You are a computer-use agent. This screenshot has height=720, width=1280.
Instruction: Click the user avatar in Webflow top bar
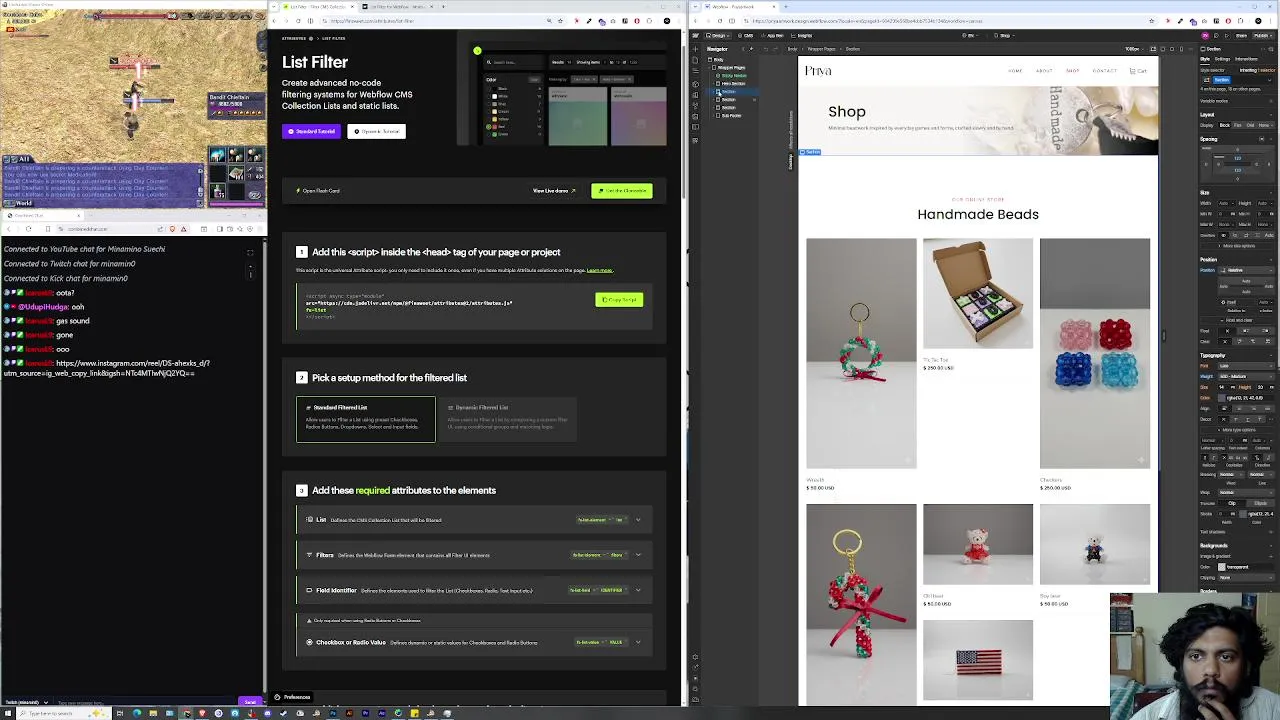pos(1205,35)
